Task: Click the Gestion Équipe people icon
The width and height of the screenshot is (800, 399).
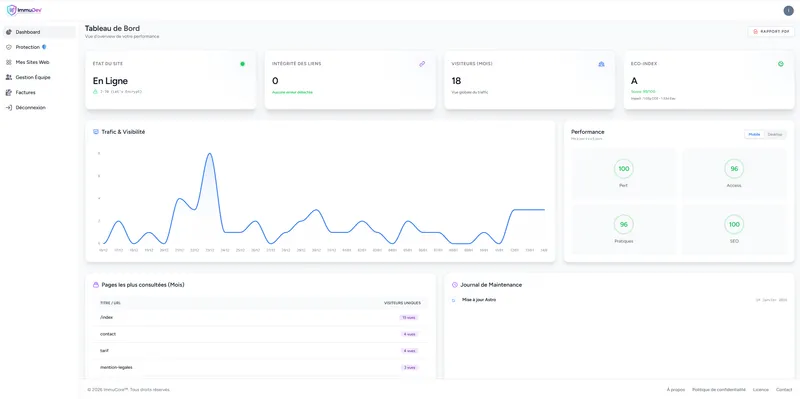Action: point(9,78)
